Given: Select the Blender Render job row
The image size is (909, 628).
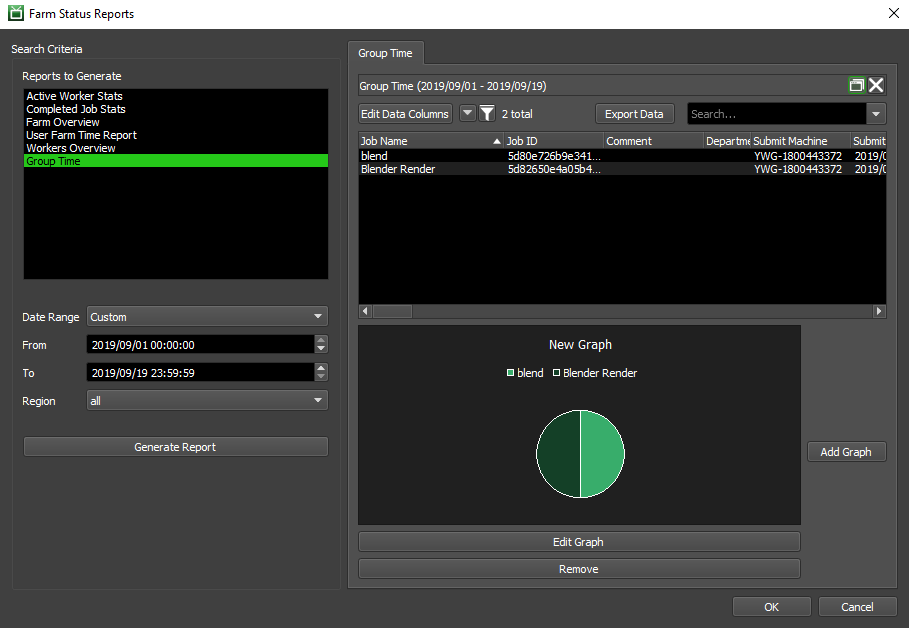Looking at the screenshot, I should click(x=622, y=169).
